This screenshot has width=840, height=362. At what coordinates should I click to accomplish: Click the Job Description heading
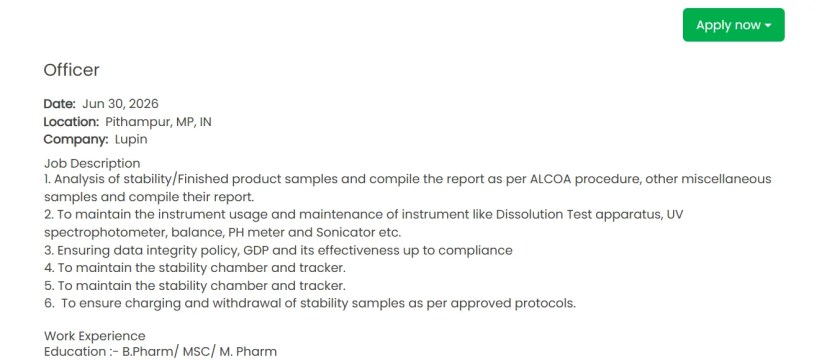[x=92, y=163]
